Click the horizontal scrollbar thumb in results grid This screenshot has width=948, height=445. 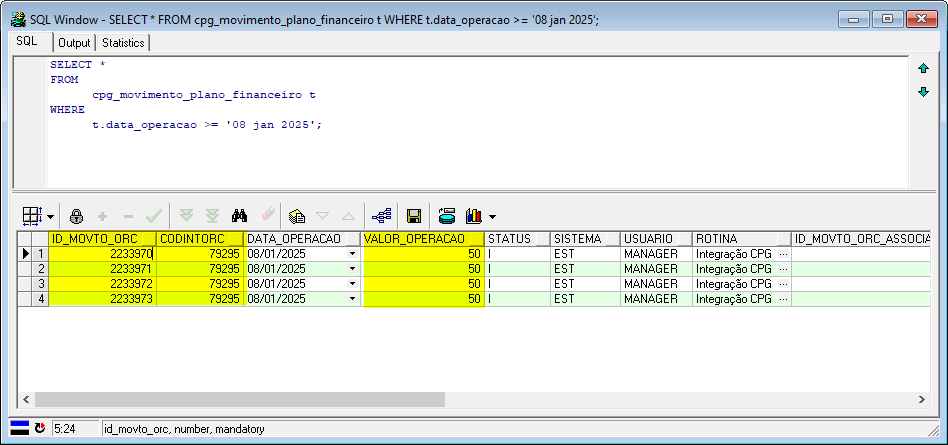(240, 399)
